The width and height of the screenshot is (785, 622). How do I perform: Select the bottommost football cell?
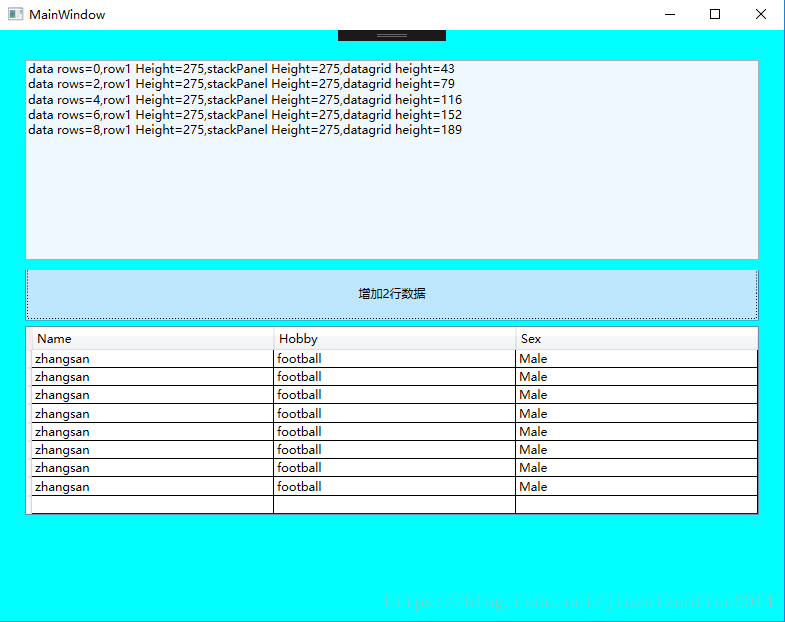pyautogui.click(x=395, y=486)
